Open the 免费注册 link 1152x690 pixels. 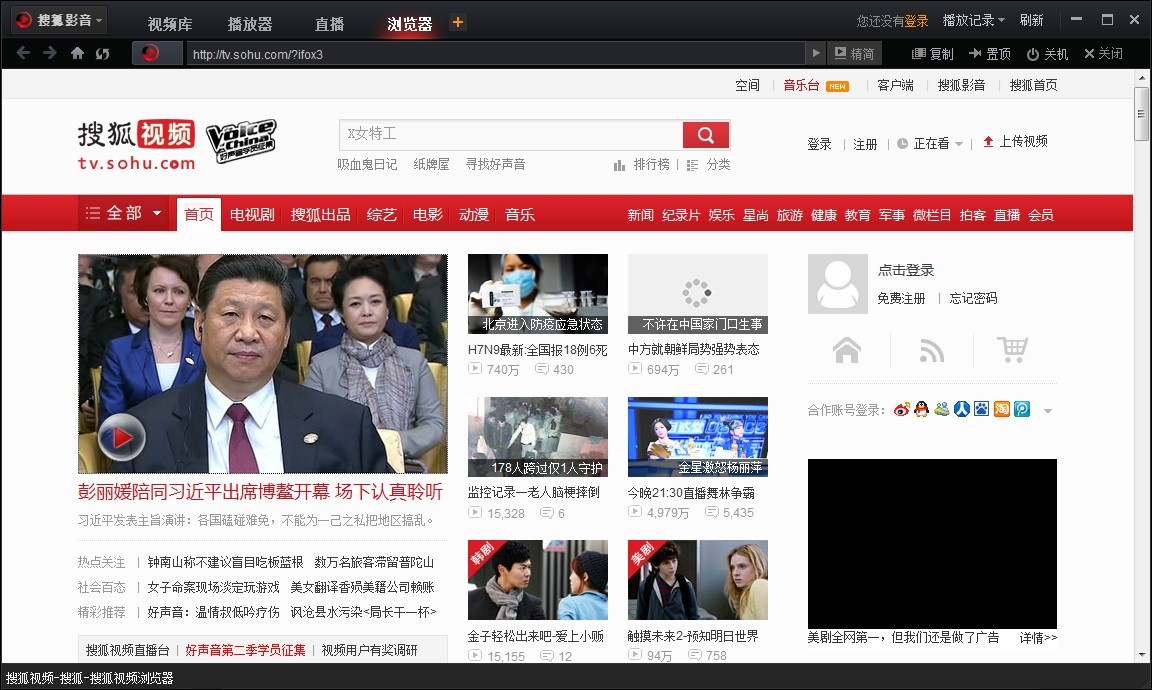click(x=901, y=298)
